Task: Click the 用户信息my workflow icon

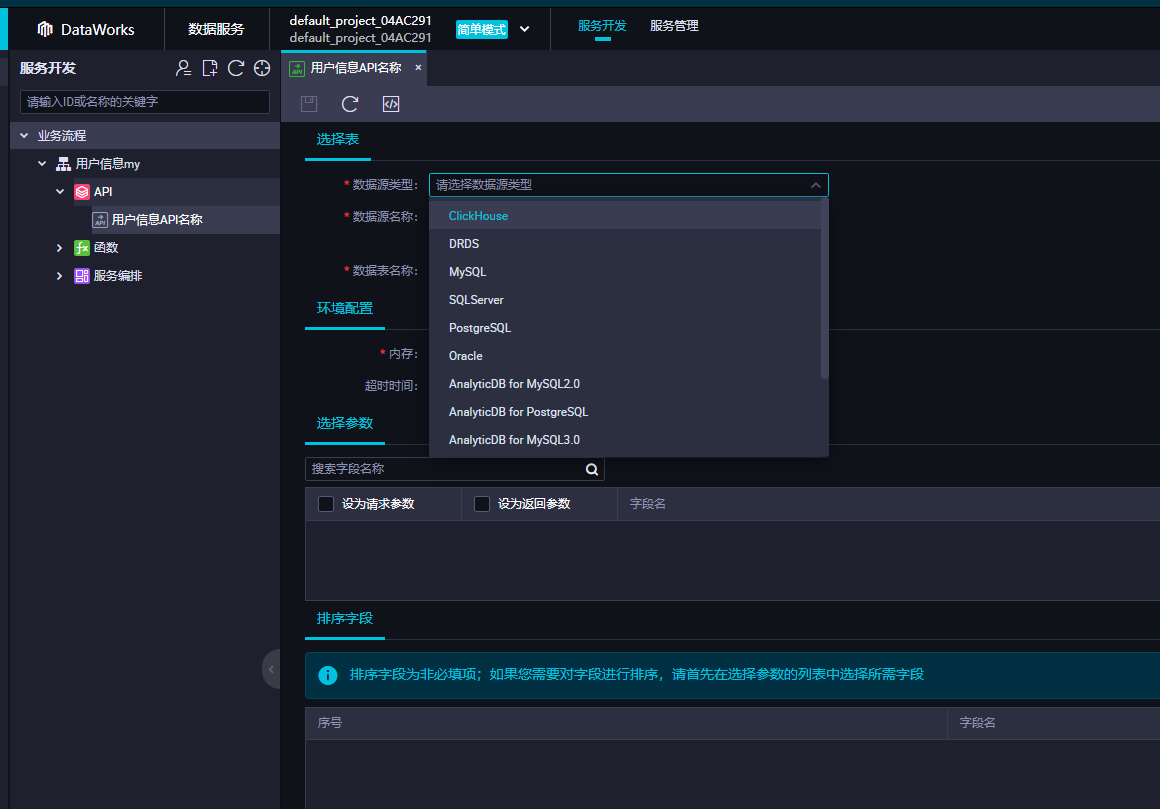Action: pyautogui.click(x=64, y=164)
